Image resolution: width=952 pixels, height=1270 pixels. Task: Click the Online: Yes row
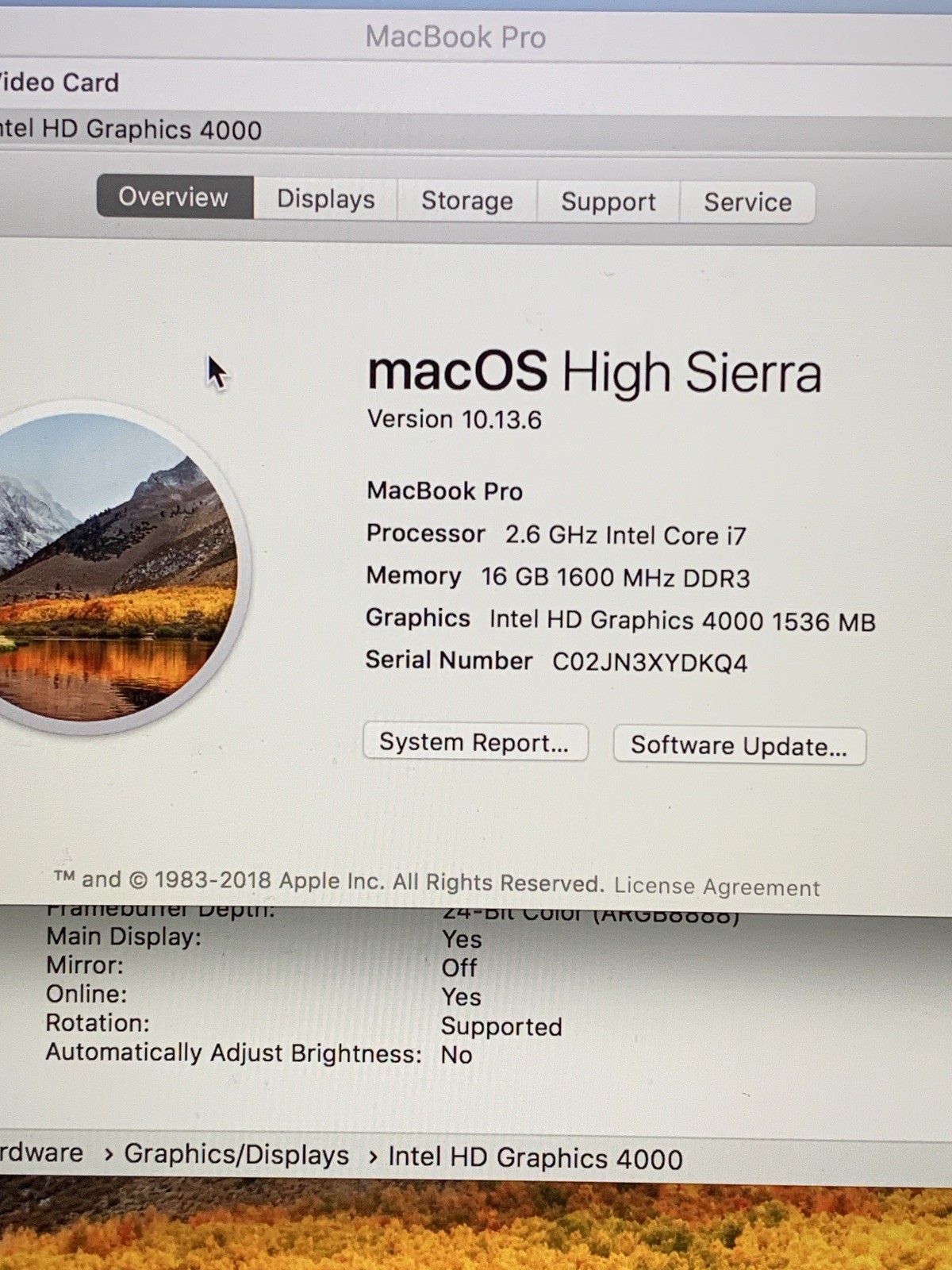click(263, 995)
